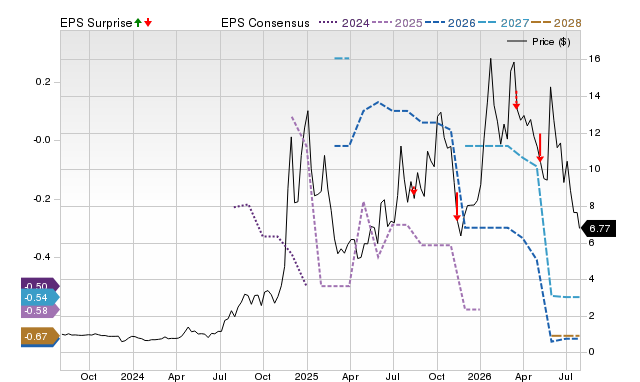
Task: Click the -0.58 light purple value tag
Action: (x=40, y=311)
